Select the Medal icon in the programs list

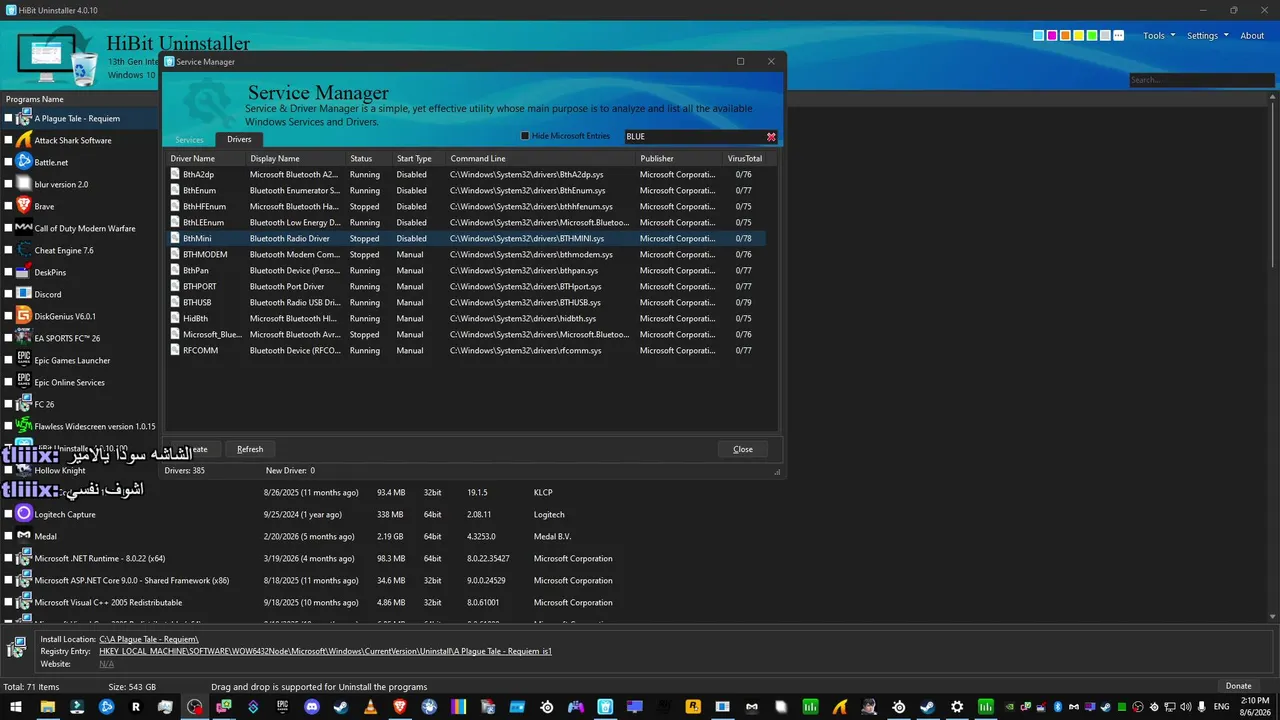[24, 536]
